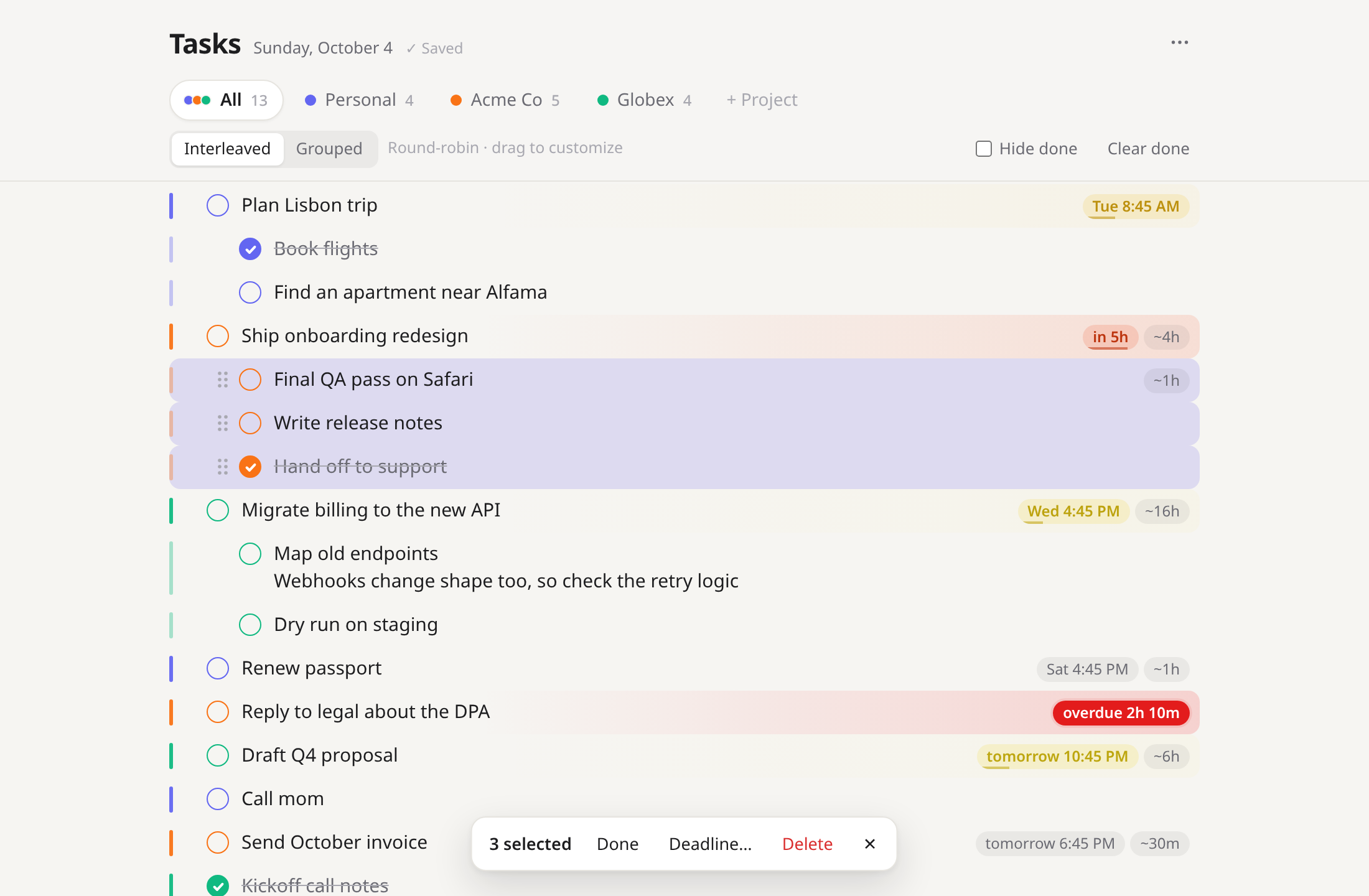1369x896 pixels.
Task: Click the in 5h deadline badge
Action: 1110,337
